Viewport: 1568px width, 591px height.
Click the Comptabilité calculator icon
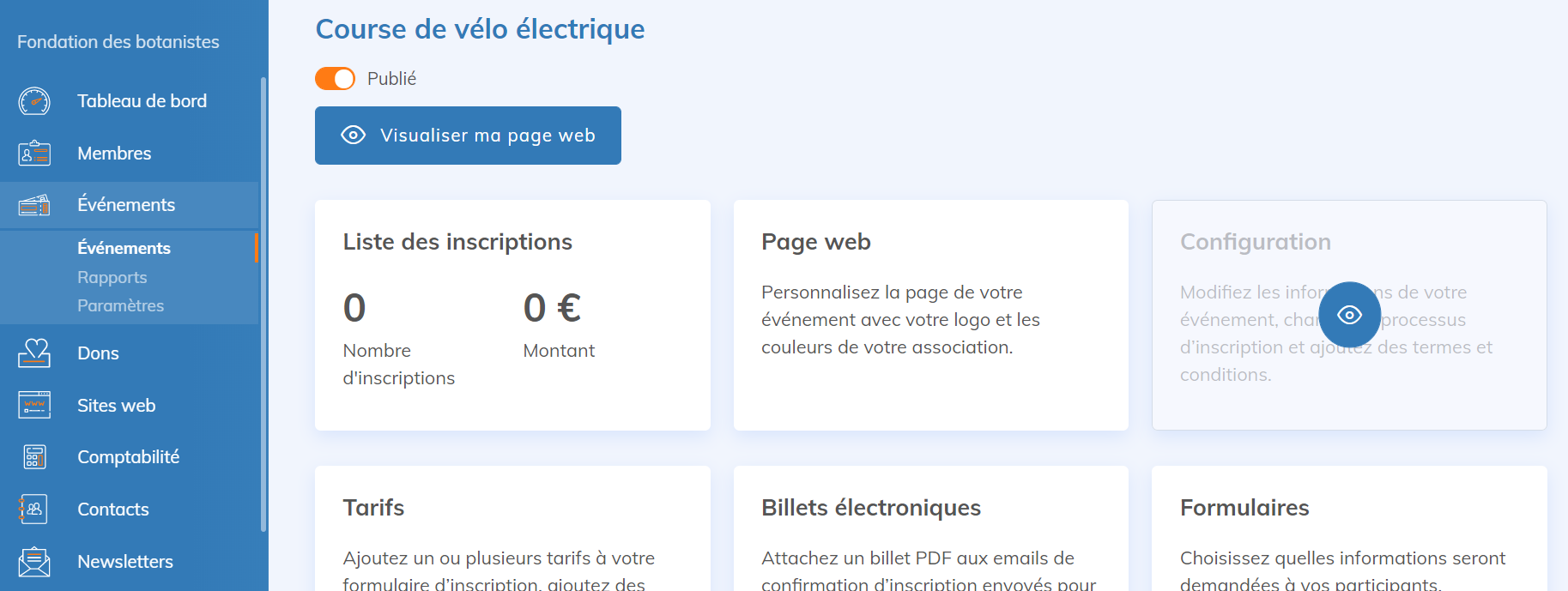coord(34,457)
